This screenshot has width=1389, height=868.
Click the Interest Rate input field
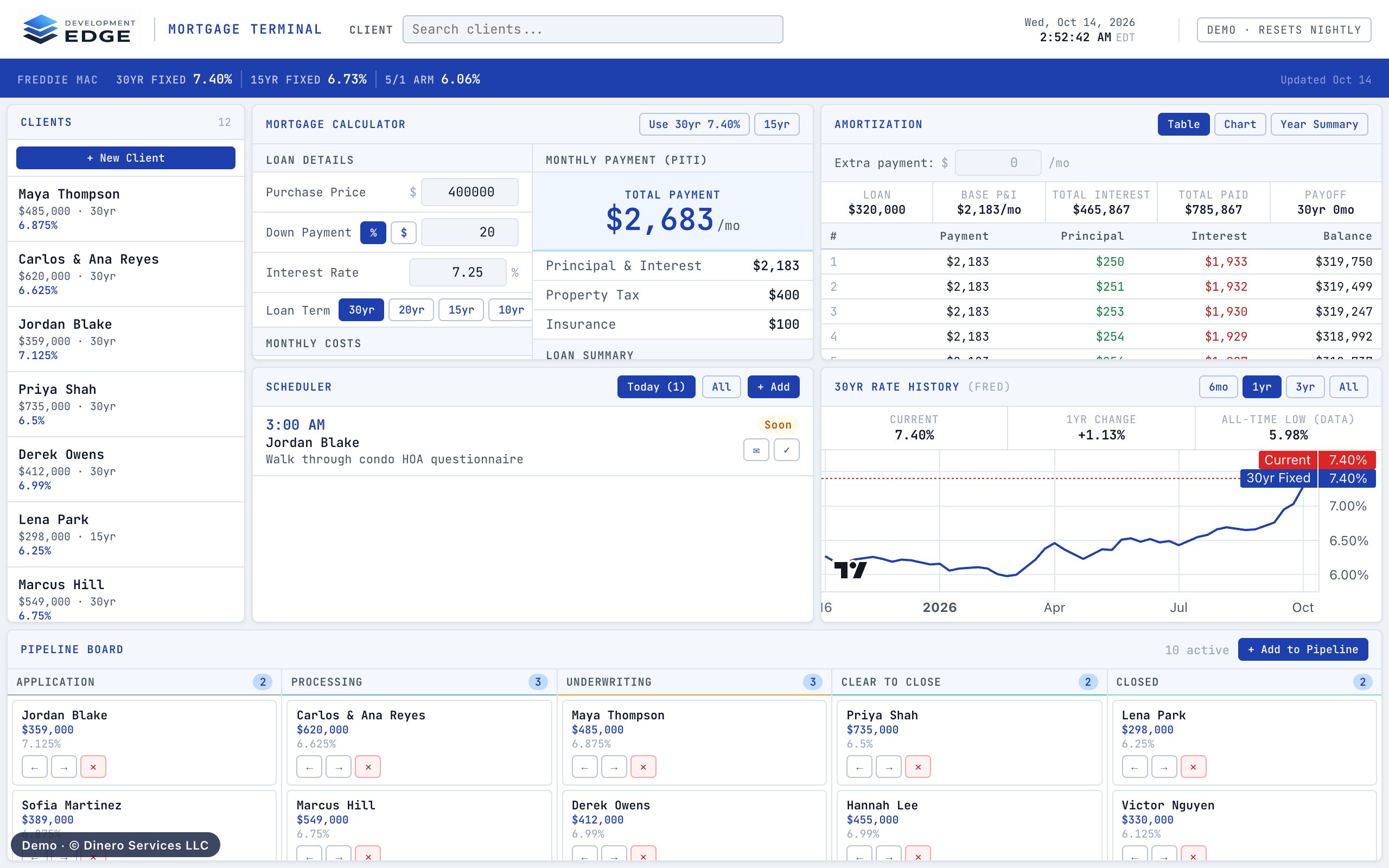click(457, 273)
